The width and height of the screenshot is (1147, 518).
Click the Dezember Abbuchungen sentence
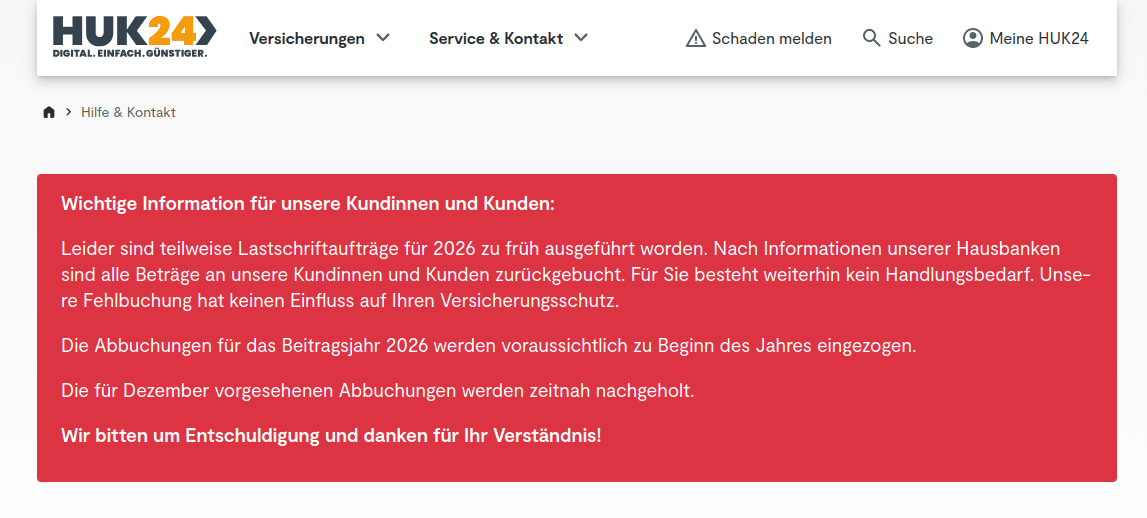(x=377, y=391)
